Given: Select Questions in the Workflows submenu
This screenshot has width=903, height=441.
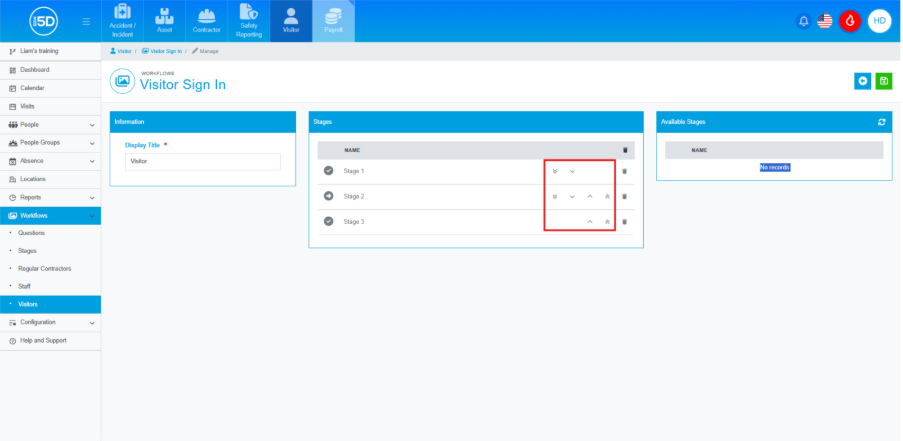Looking at the screenshot, I should (32, 233).
